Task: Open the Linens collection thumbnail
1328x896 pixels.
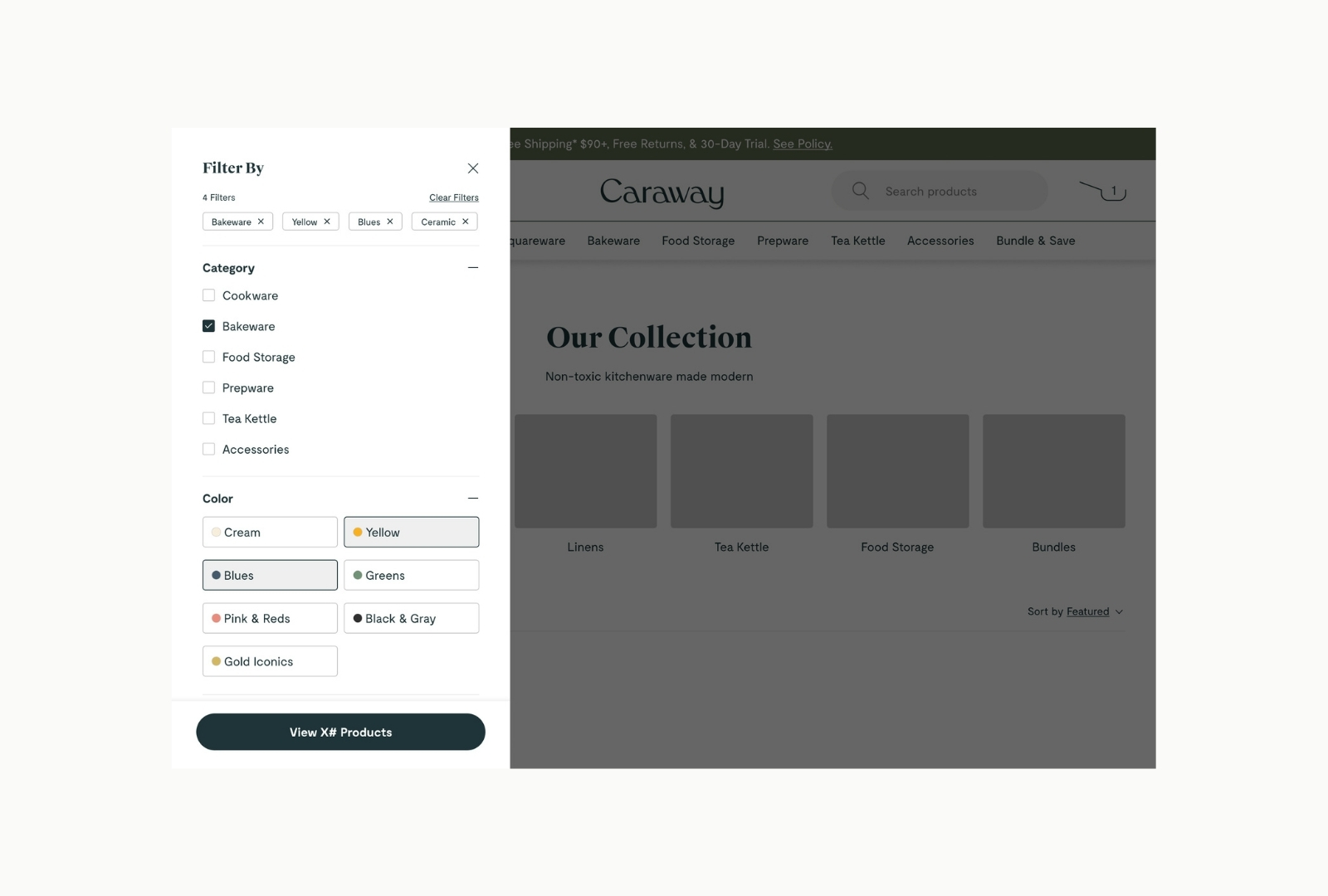Action: coord(585,471)
